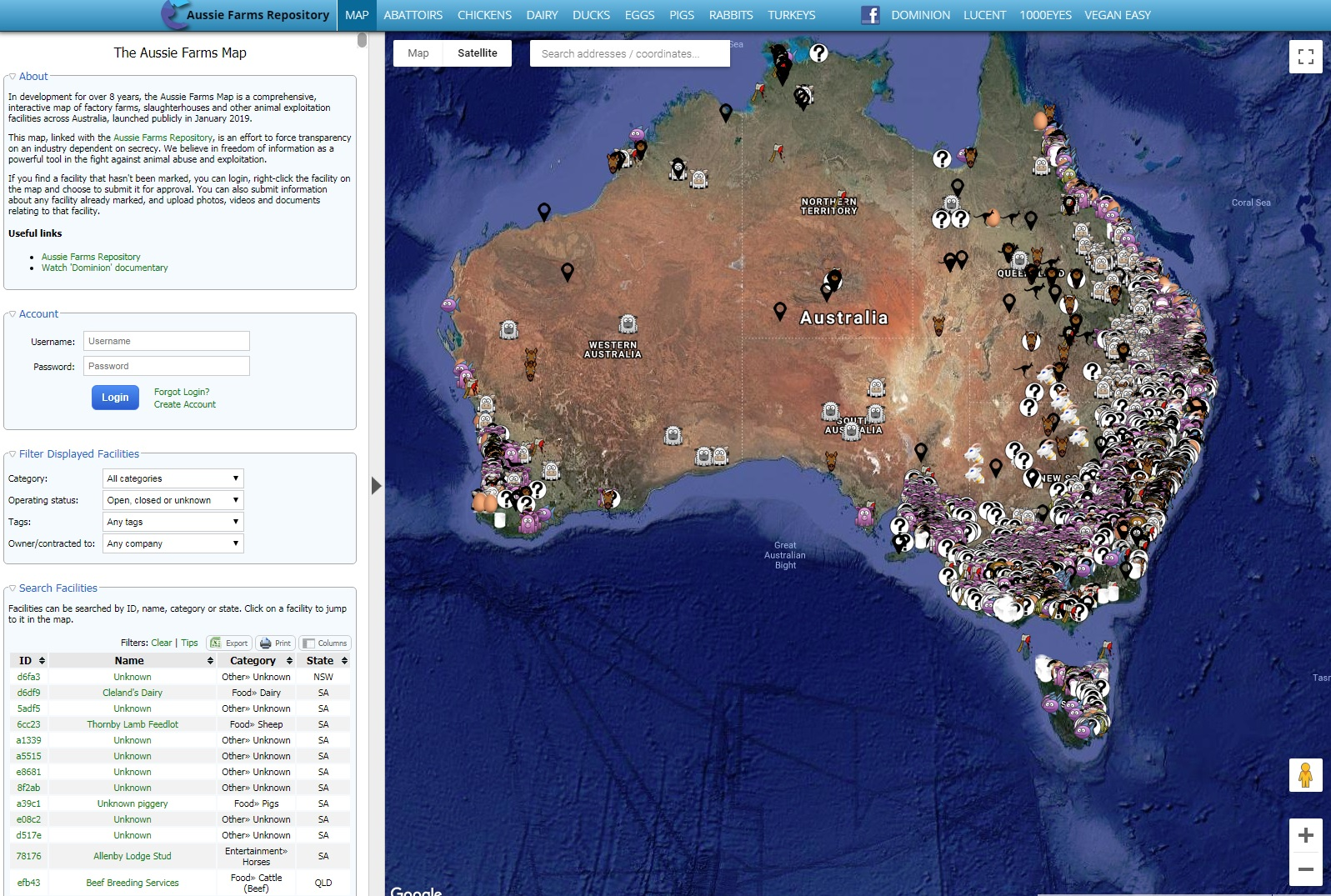Viewport: 1331px width, 896px height.
Task: Click the map address search box
Action: click(x=629, y=53)
